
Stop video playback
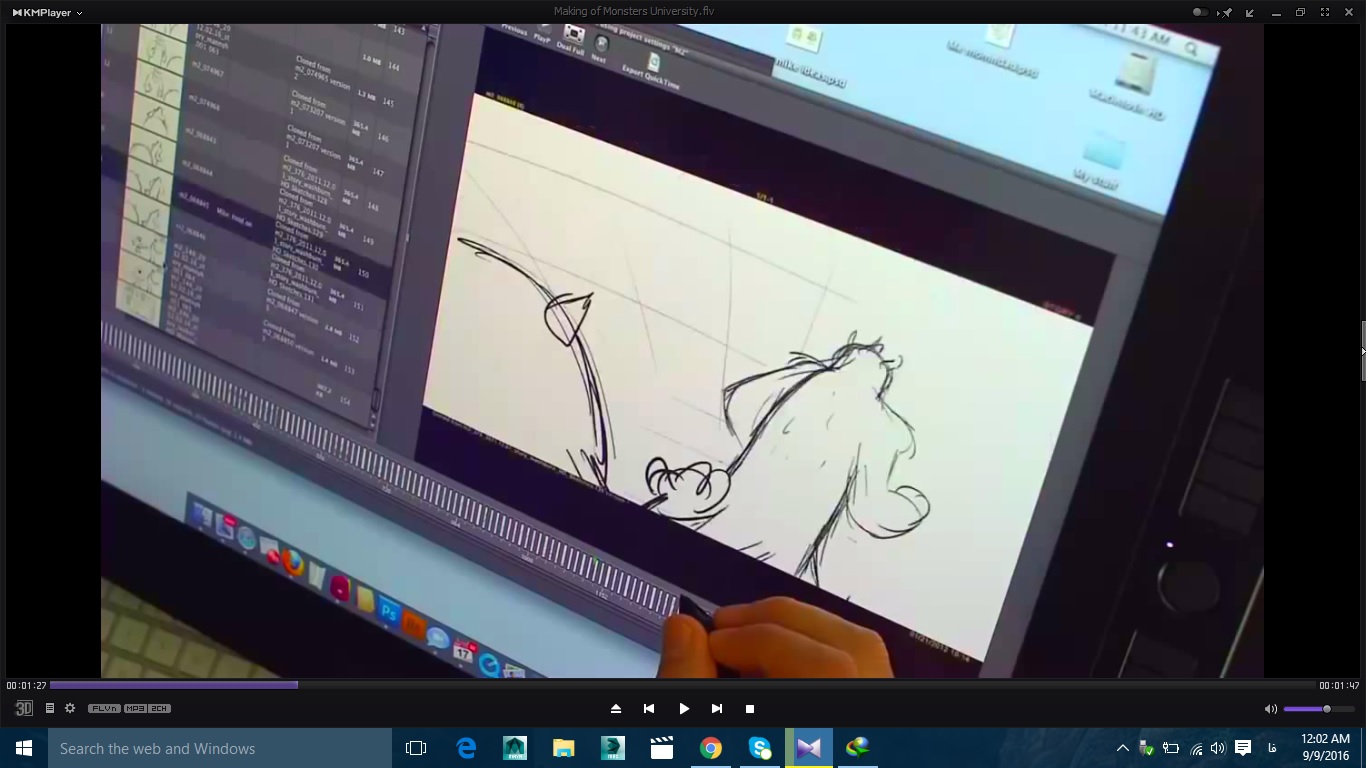pos(750,708)
